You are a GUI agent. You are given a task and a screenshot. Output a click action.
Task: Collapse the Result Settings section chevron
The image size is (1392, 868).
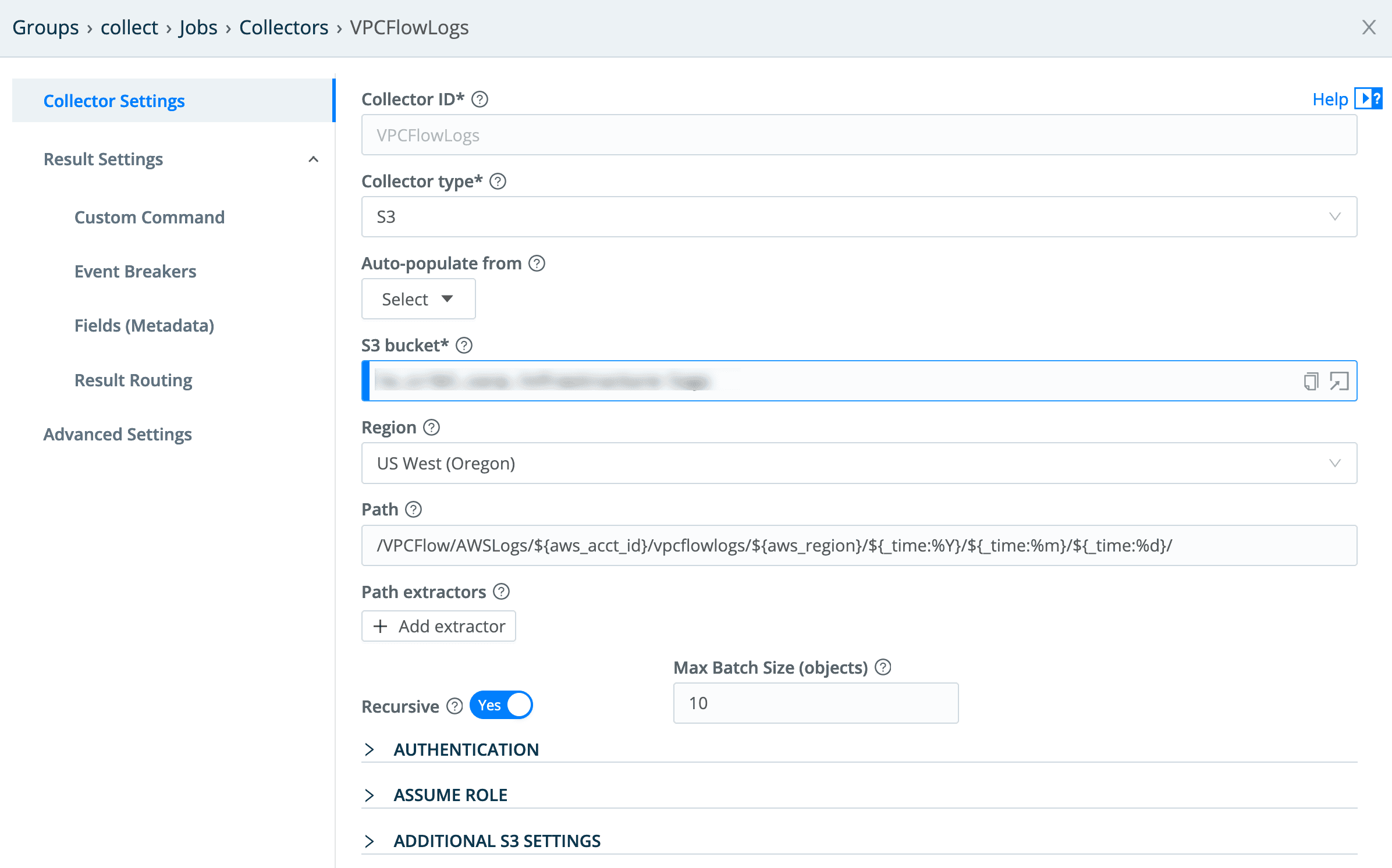(x=313, y=159)
